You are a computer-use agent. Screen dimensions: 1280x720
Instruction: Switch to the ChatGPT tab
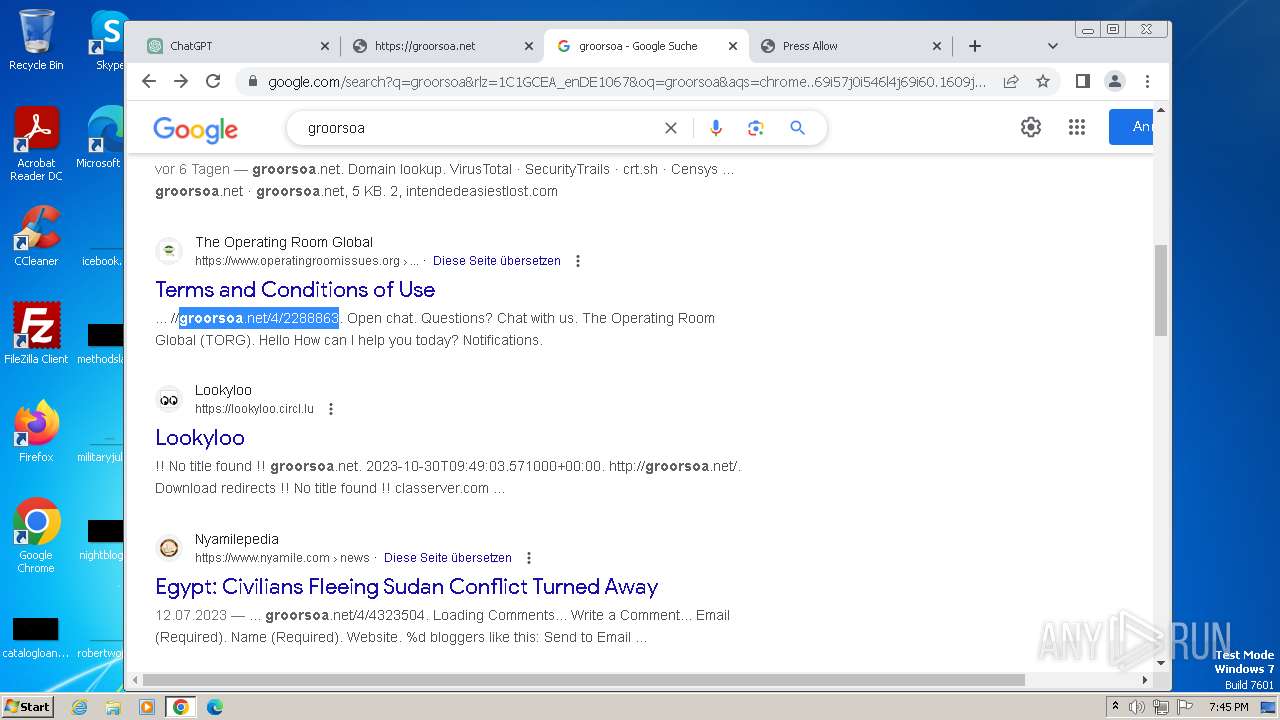point(238,46)
